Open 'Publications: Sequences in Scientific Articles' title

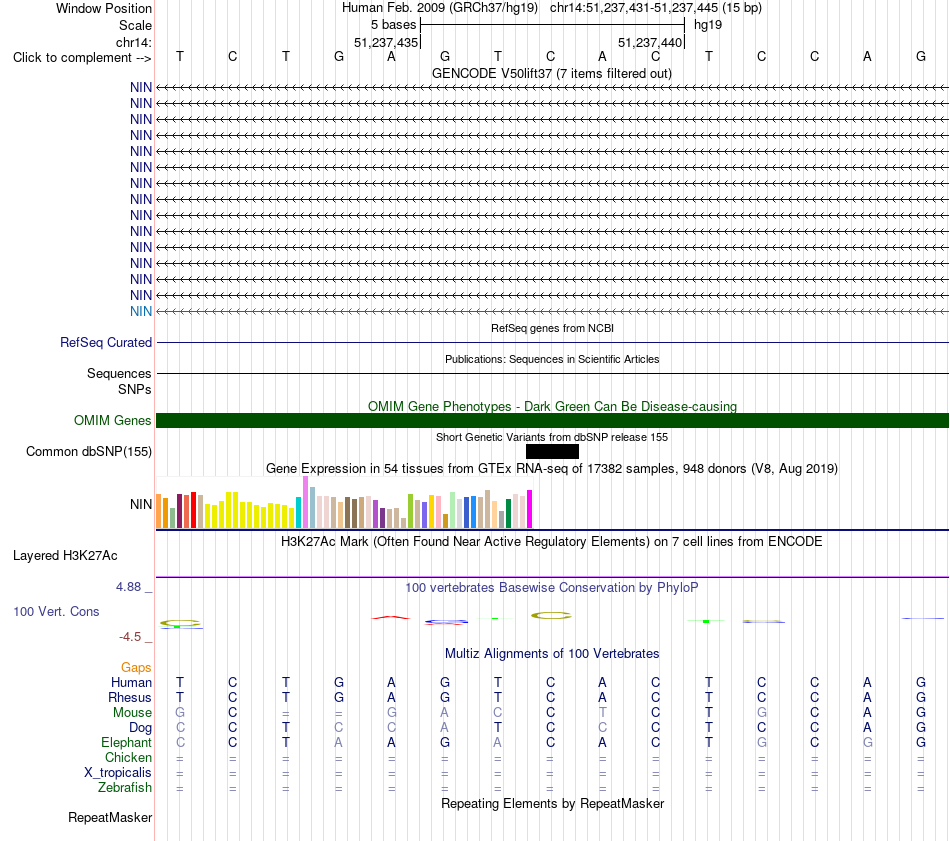click(552, 359)
